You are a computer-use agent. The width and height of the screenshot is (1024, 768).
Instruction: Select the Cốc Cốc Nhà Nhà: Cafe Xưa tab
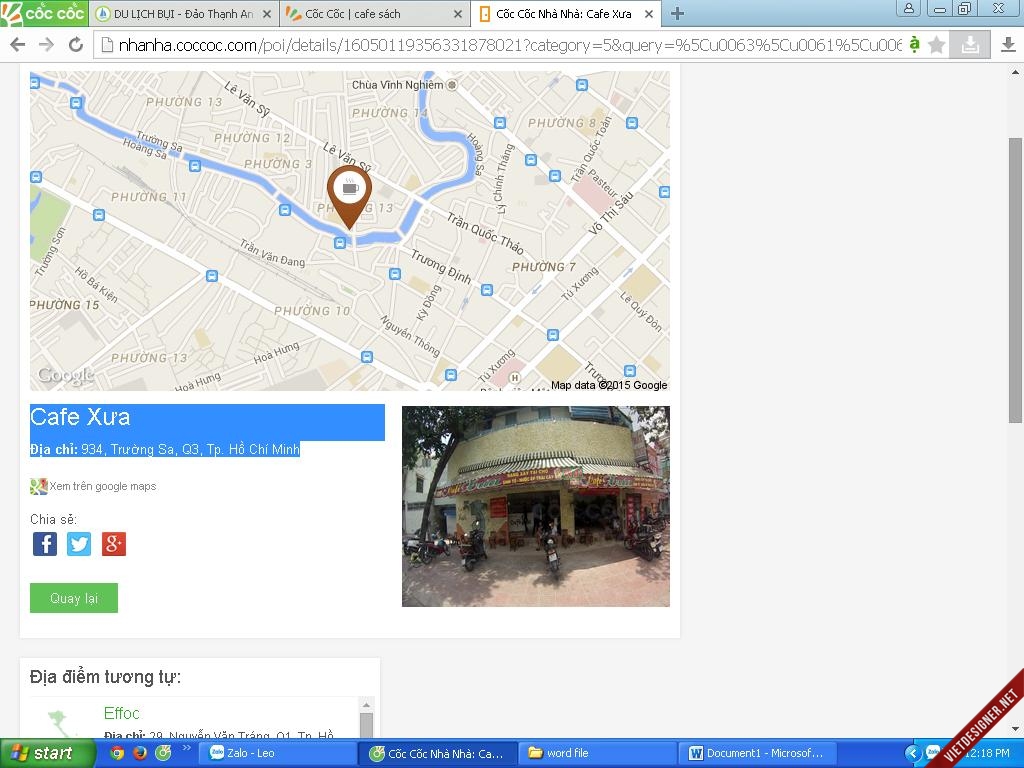[x=558, y=14]
